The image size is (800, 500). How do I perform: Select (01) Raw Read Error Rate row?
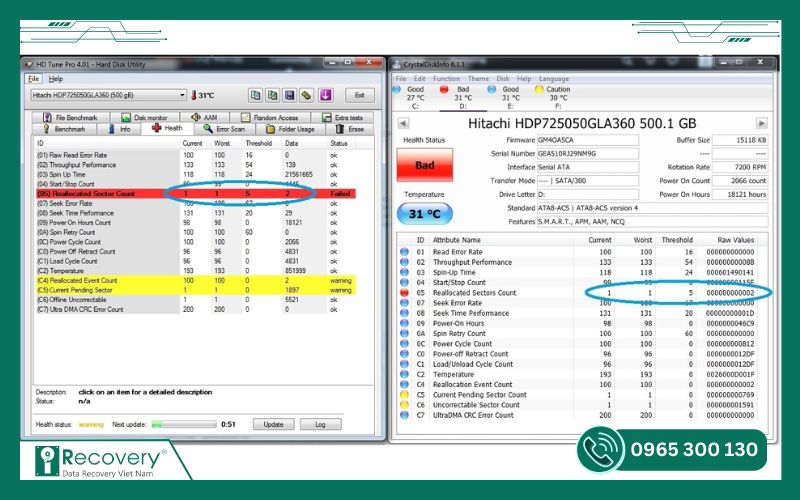(196, 155)
